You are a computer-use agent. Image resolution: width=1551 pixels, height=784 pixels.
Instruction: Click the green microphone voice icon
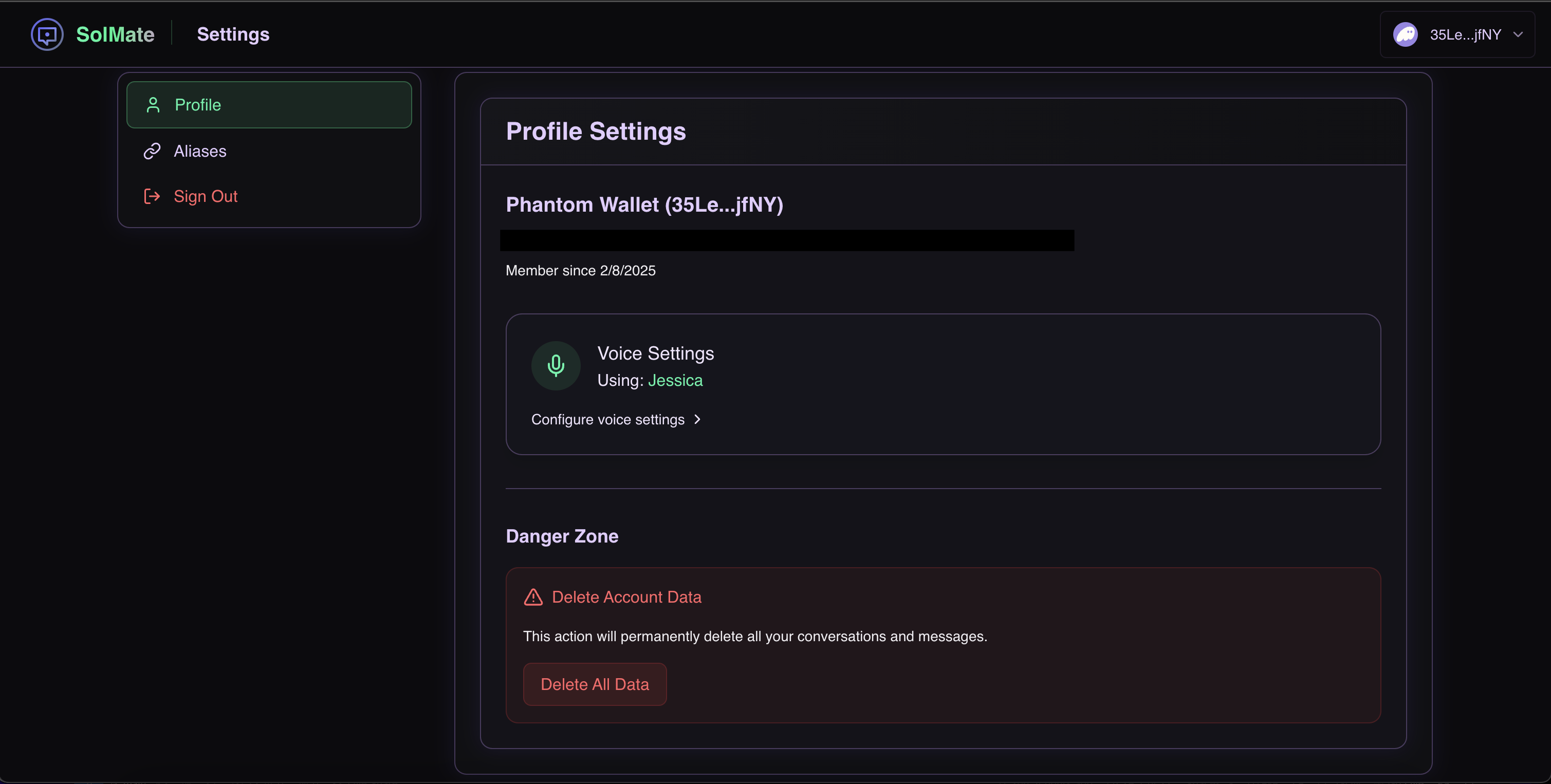555,365
